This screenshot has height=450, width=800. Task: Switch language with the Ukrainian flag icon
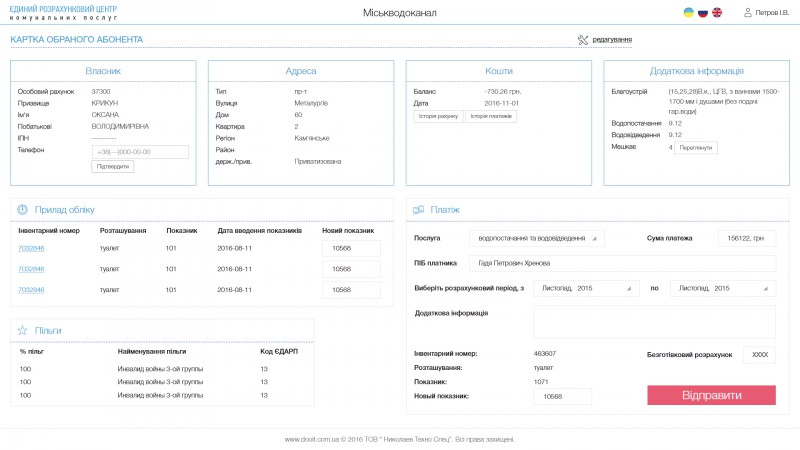click(688, 12)
